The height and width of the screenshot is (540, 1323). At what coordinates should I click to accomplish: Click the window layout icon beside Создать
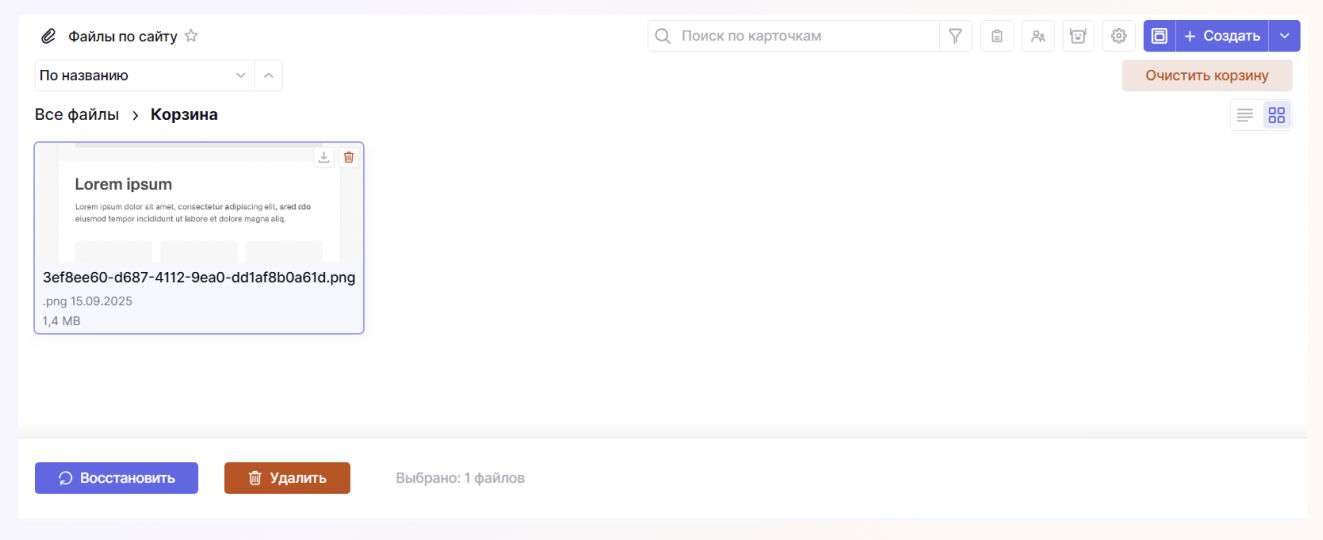tap(1159, 36)
